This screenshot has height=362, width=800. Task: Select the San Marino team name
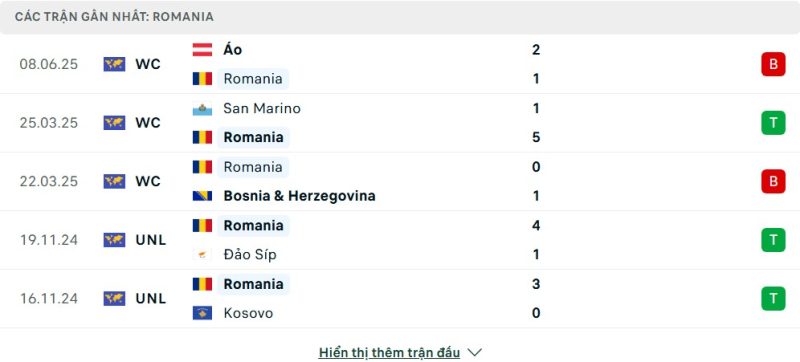pos(262,108)
